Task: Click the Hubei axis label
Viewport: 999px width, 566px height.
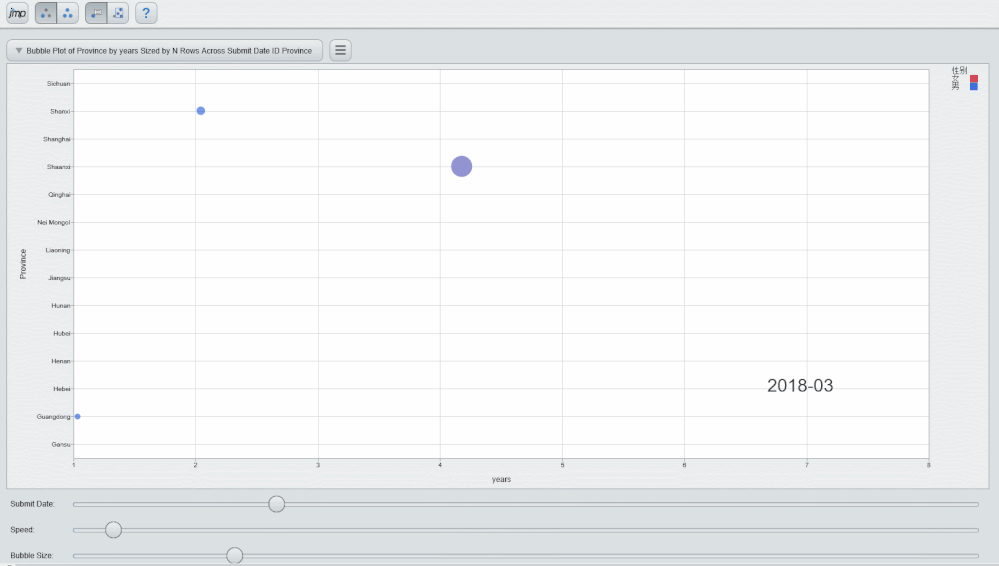Action: coord(62,333)
